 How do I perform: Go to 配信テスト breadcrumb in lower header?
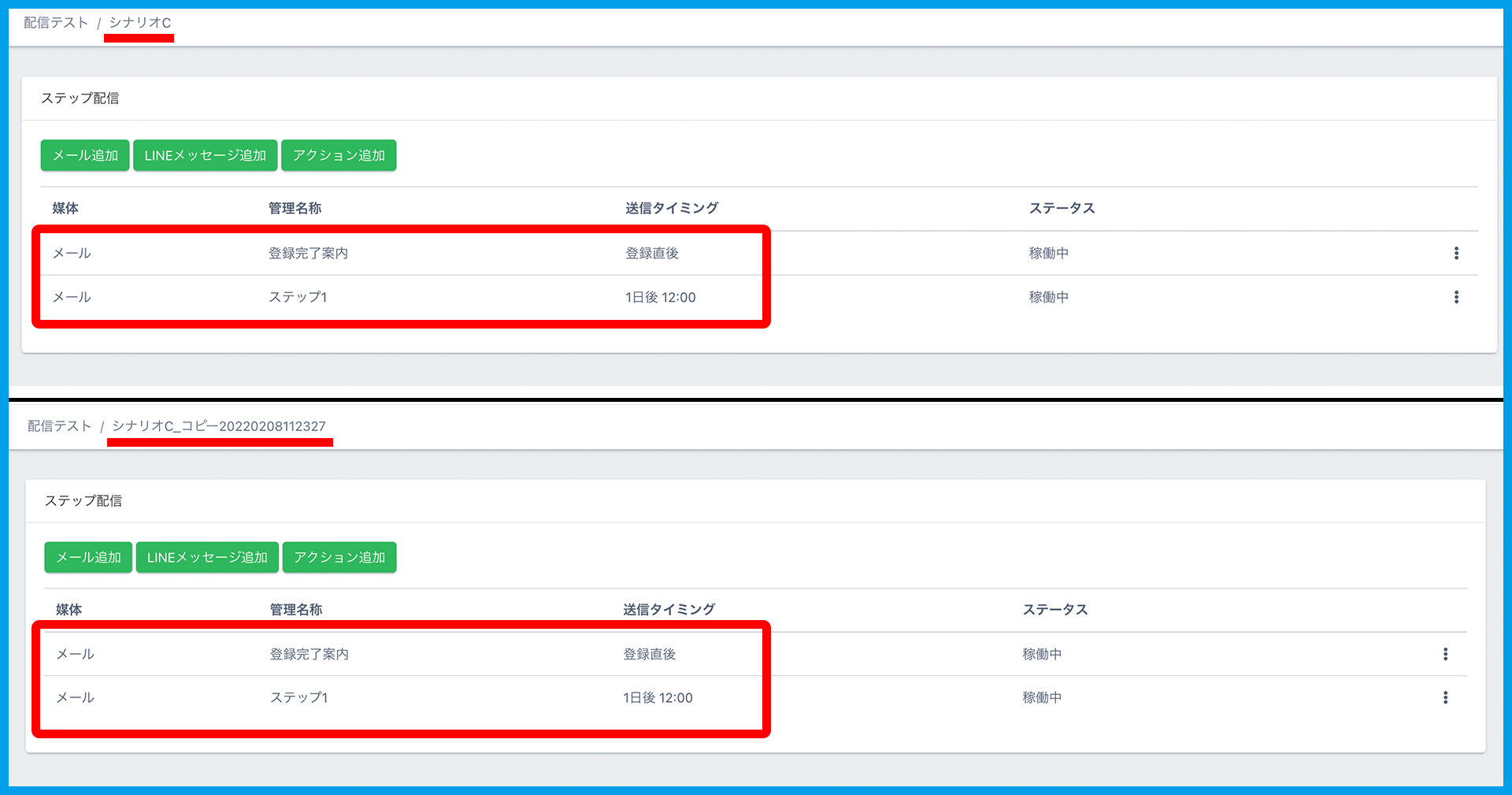[x=60, y=426]
